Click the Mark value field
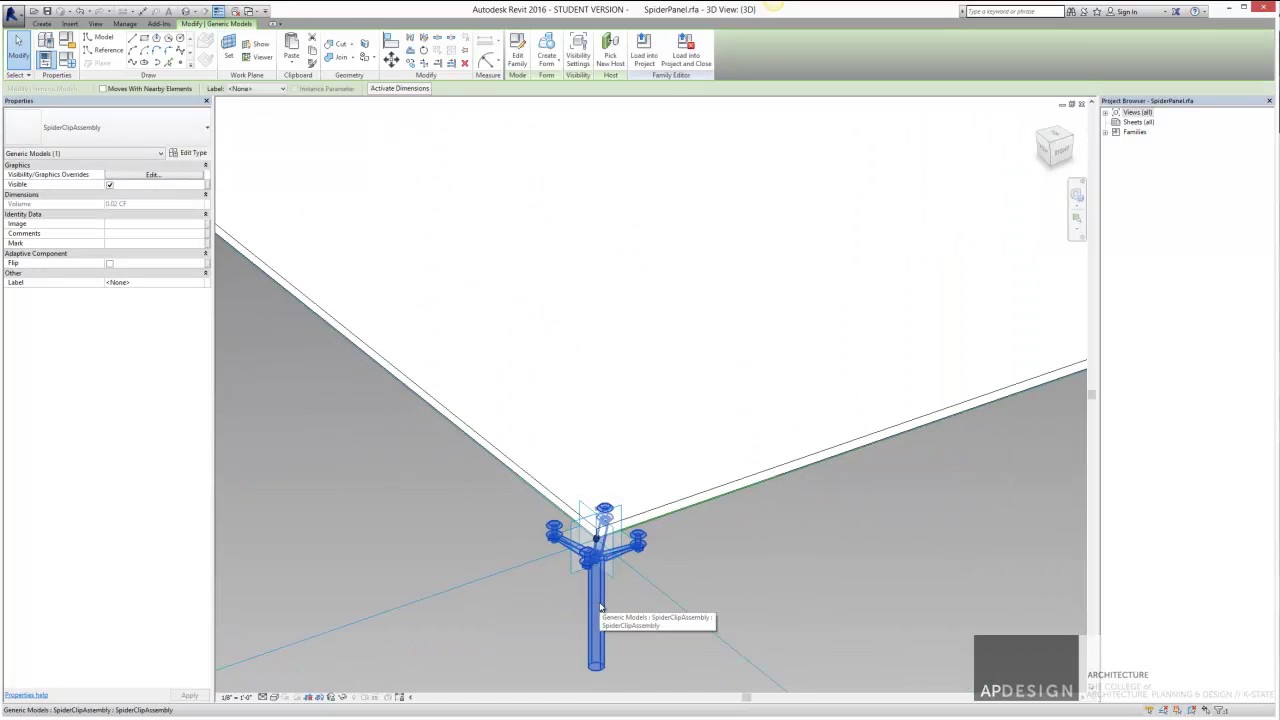 156,244
